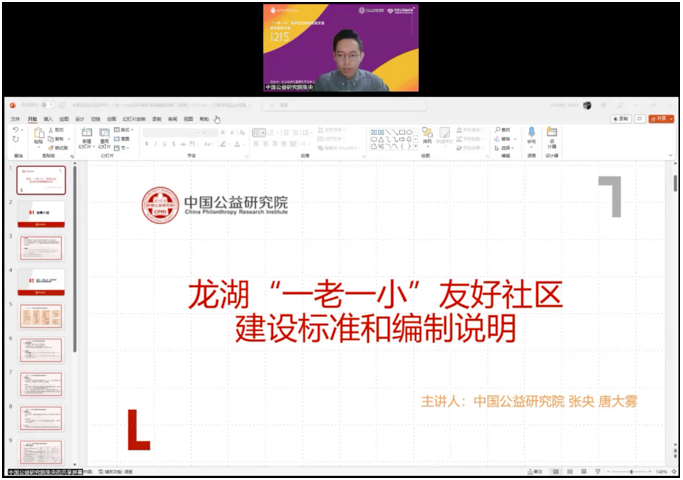Click the user account avatar icon
The width and height of the screenshot is (683, 480).
(x=587, y=105)
